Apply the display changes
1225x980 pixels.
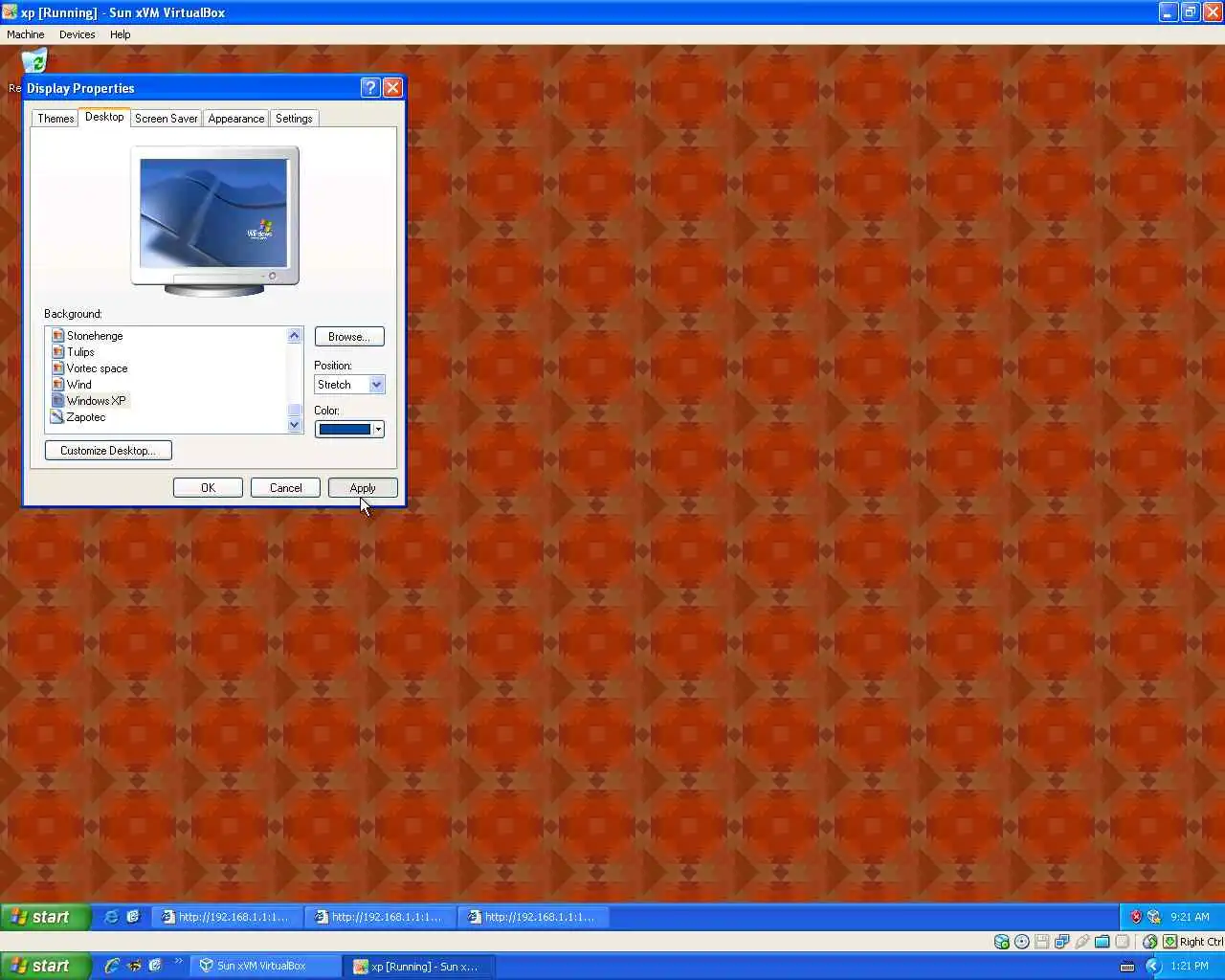click(363, 488)
